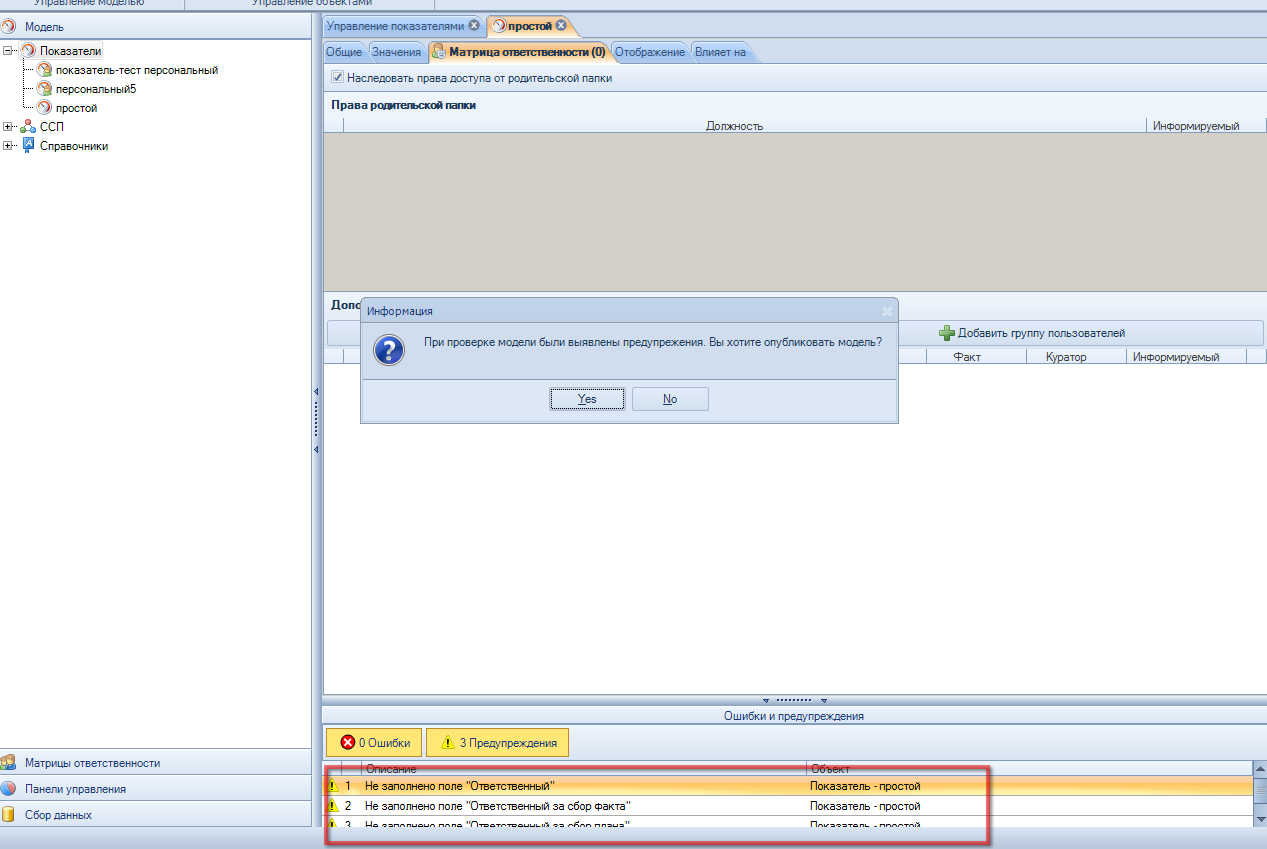Switch to the Отображение tab
Screen dimensions: 1267x849
(x=649, y=52)
